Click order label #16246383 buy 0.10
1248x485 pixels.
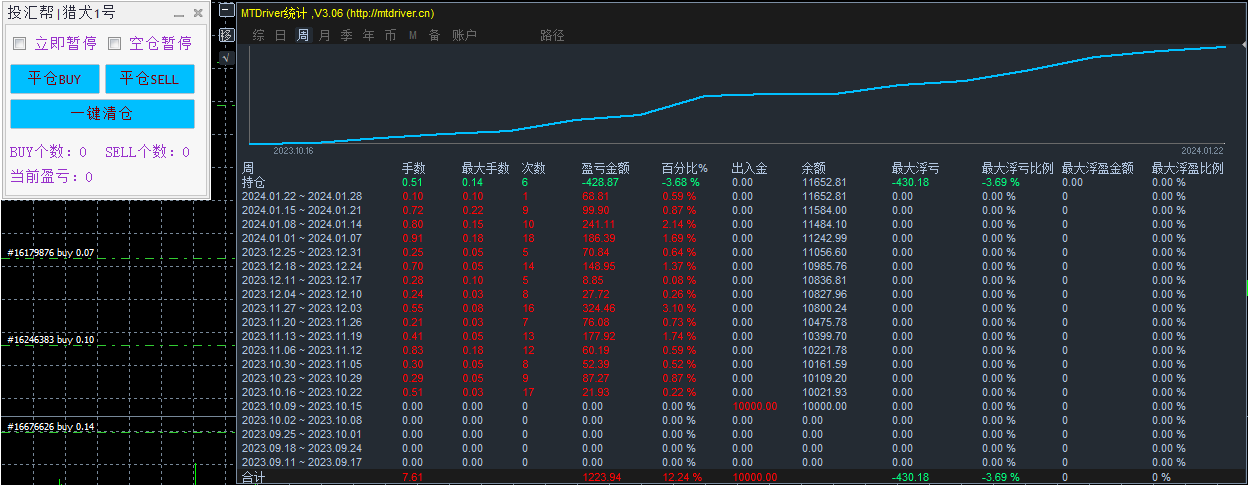50,340
